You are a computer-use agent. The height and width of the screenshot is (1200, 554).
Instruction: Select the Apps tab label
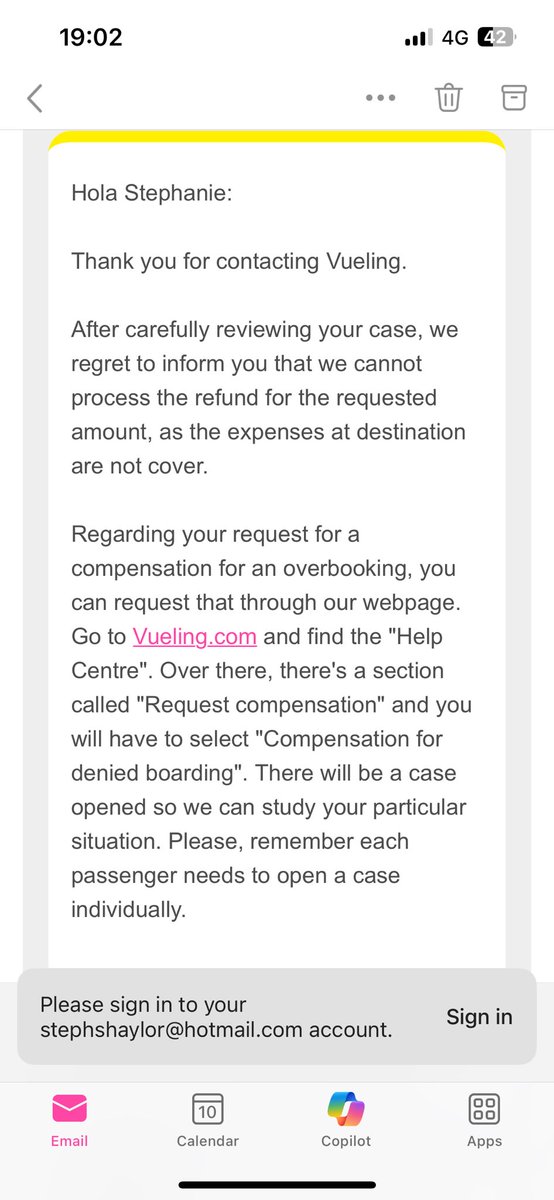pyautogui.click(x=484, y=1141)
